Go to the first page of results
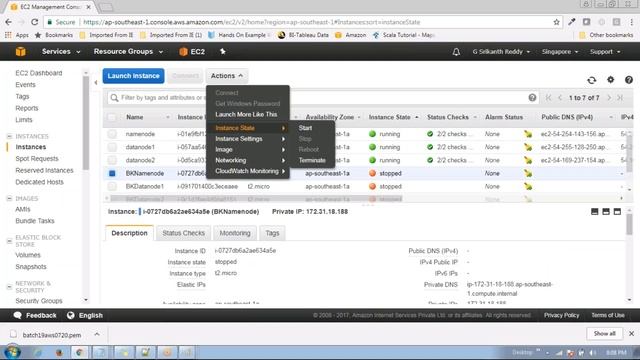The width and height of the screenshot is (640, 360). click(x=548, y=98)
